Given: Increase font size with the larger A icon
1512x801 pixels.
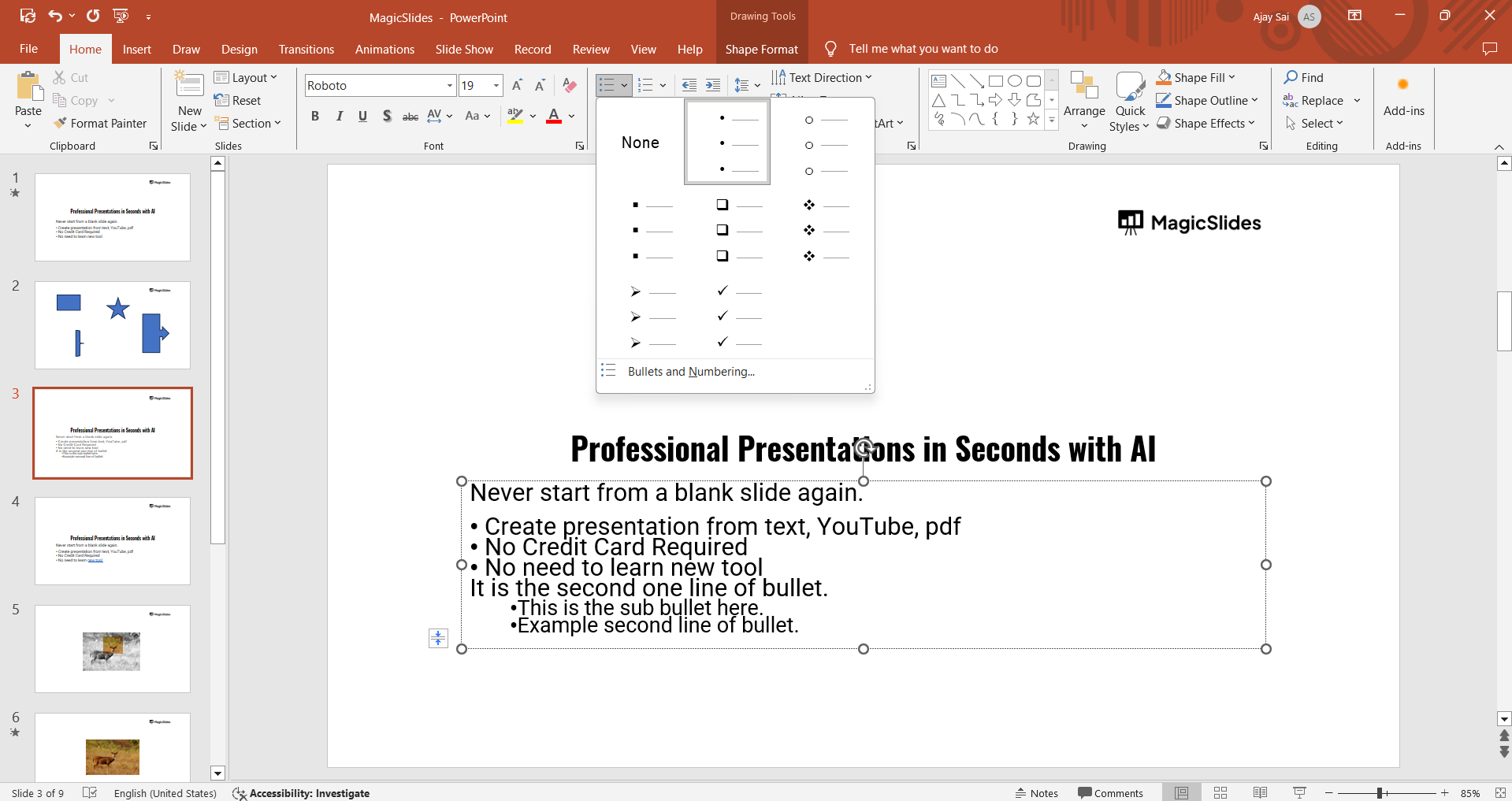Looking at the screenshot, I should (517, 85).
